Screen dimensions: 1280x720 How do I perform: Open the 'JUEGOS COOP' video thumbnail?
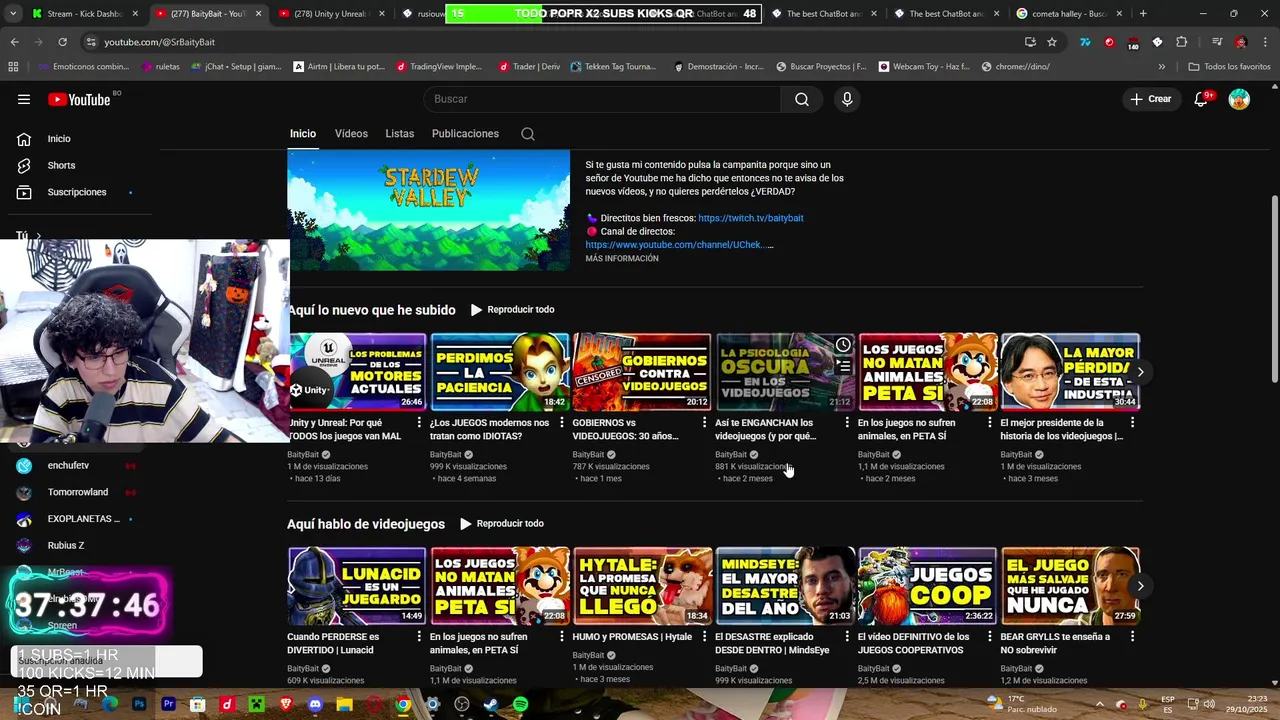pyautogui.click(x=927, y=586)
